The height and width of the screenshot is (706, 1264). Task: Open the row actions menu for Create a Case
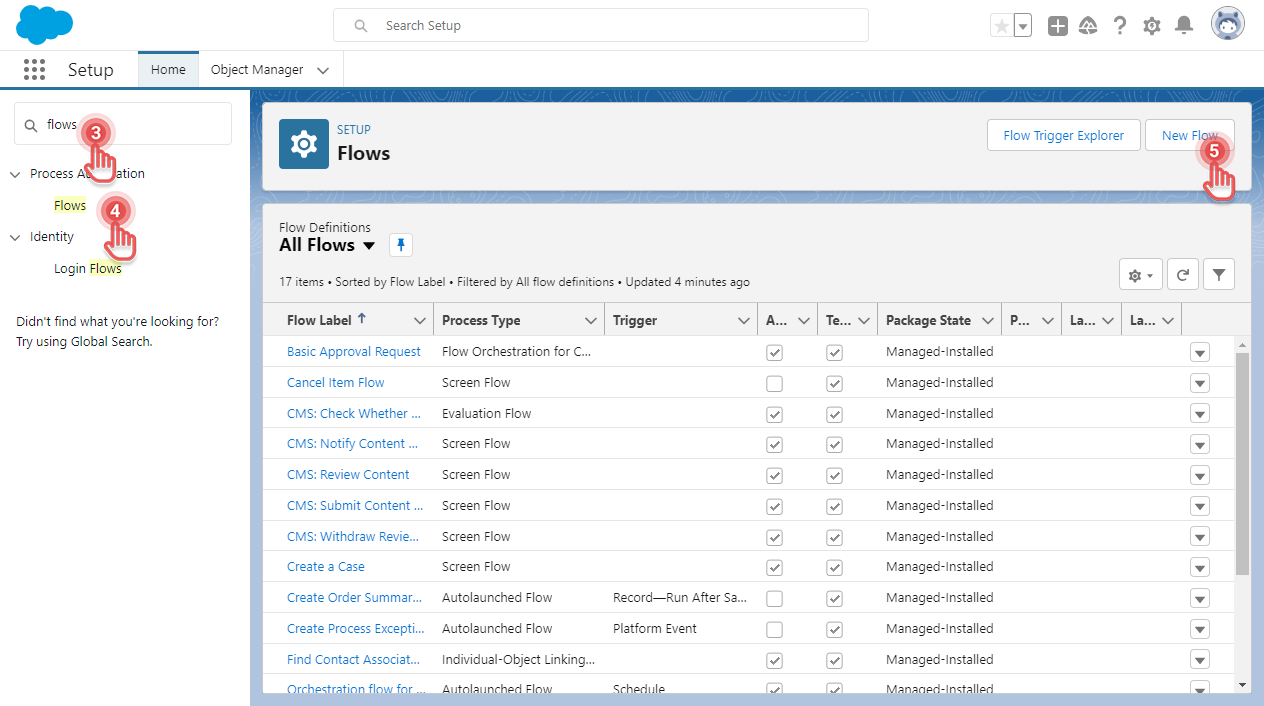click(1199, 567)
